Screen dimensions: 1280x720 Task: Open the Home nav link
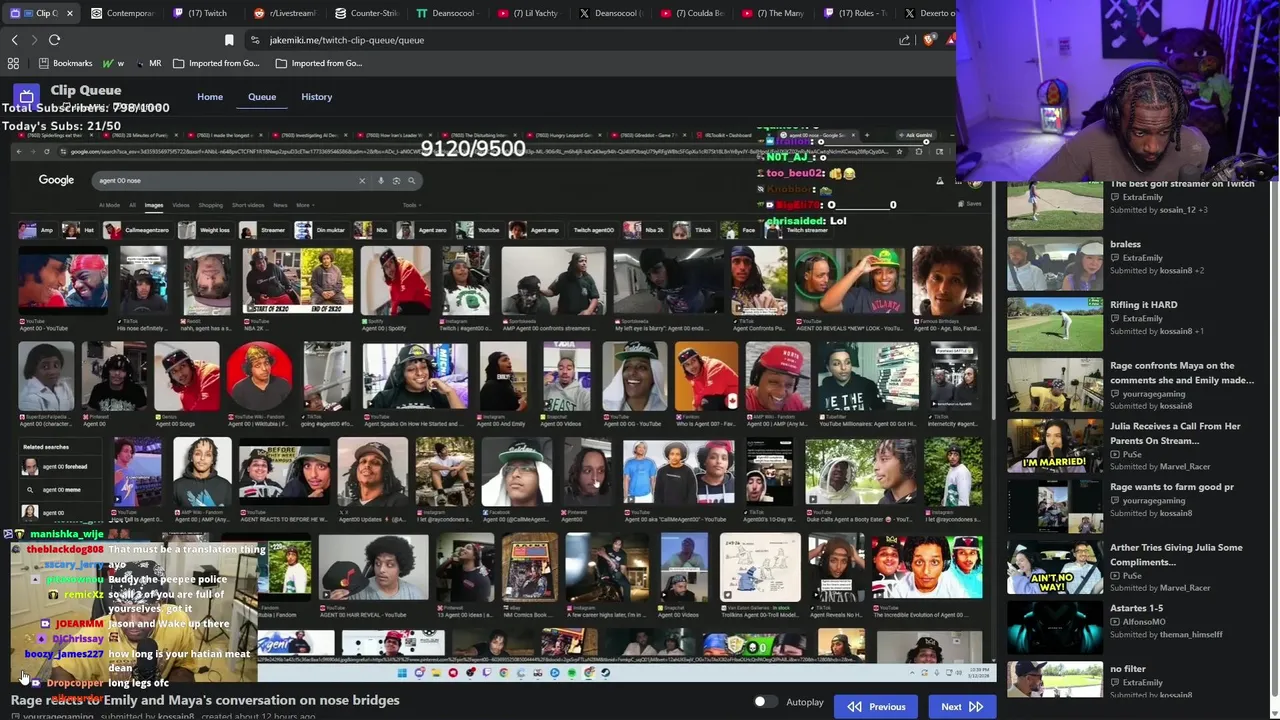[x=210, y=97]
